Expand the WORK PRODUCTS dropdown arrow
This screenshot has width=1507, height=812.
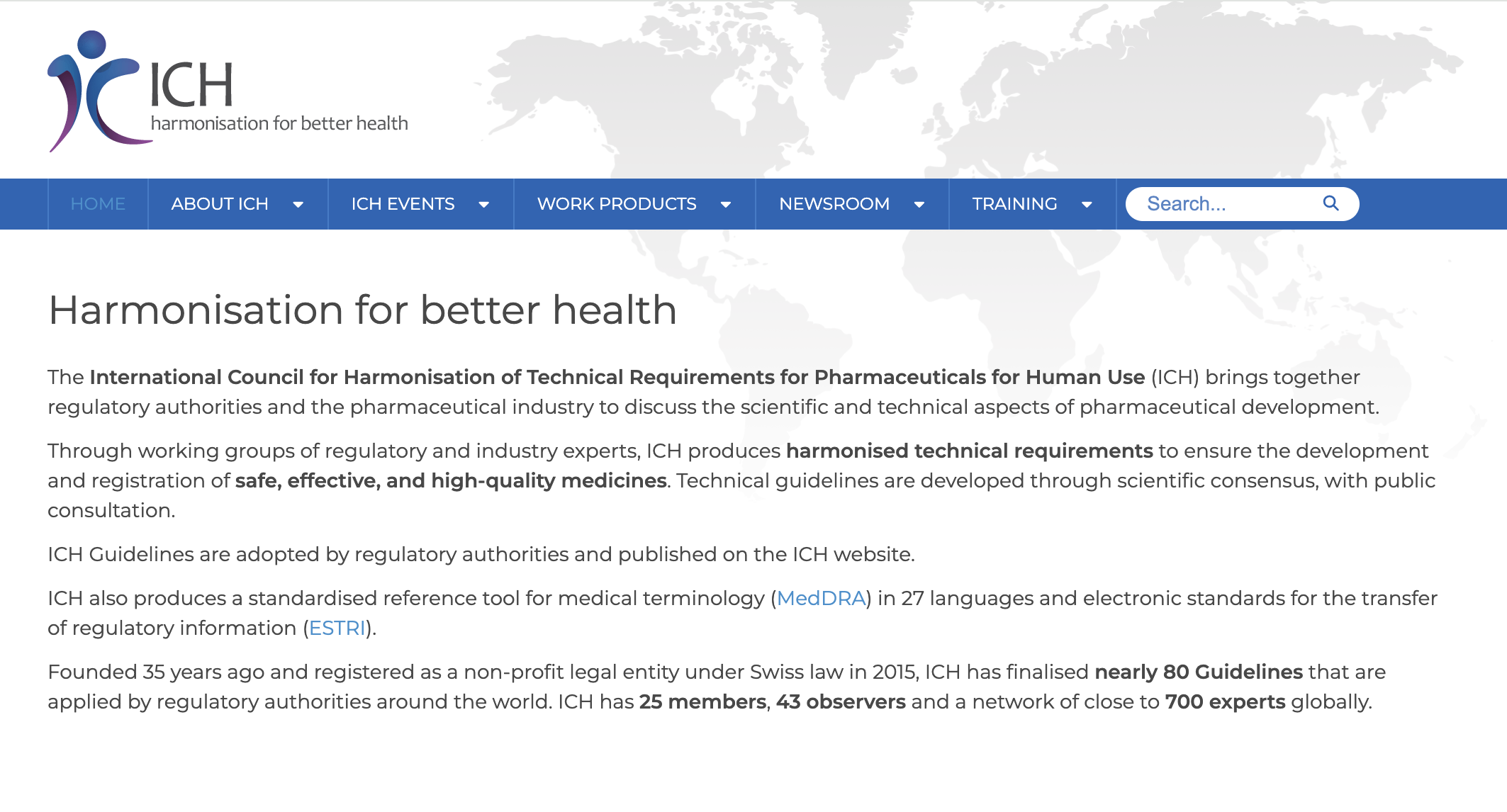click(726, 205)
